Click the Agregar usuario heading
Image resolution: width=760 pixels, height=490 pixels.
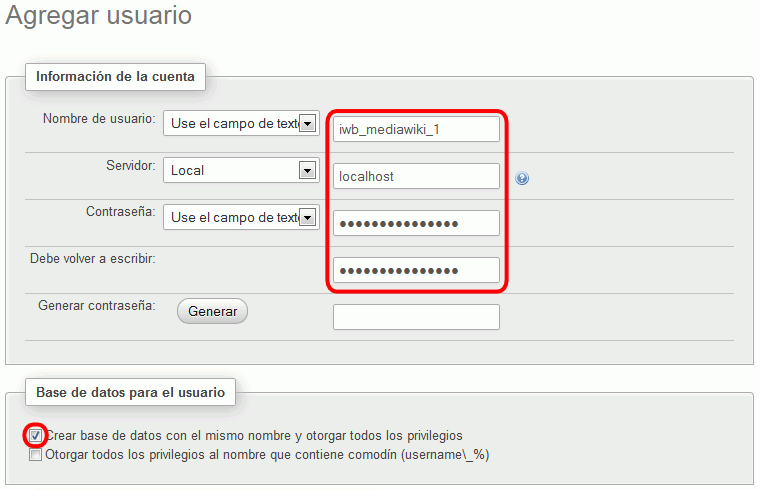(98, 16)
